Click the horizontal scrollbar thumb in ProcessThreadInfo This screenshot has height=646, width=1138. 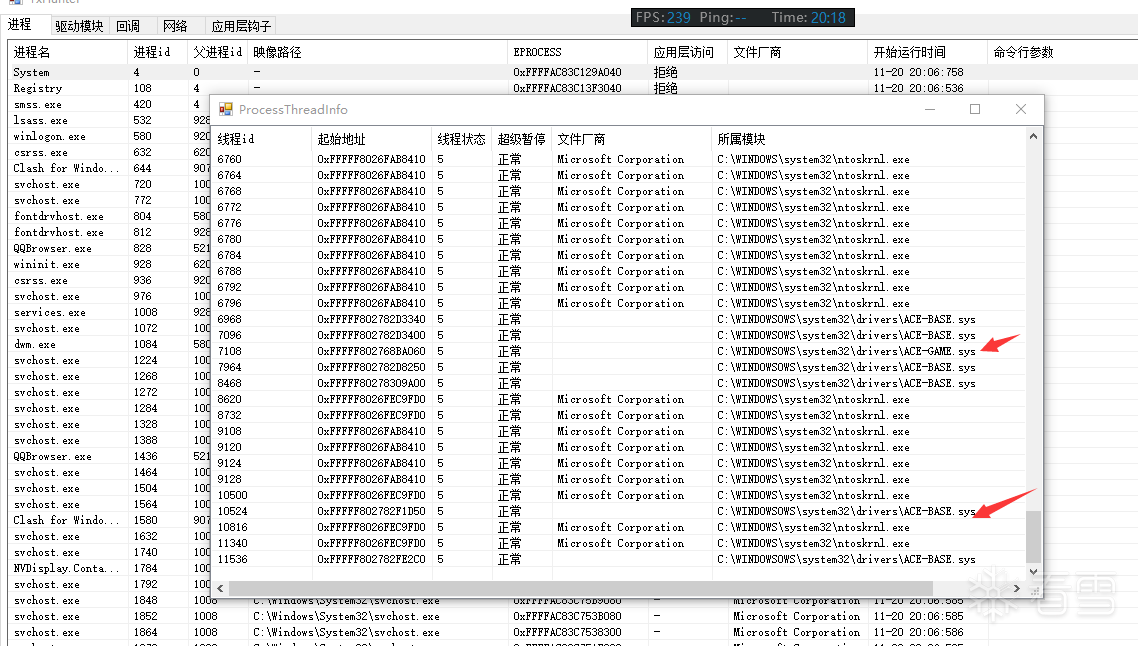581,588
